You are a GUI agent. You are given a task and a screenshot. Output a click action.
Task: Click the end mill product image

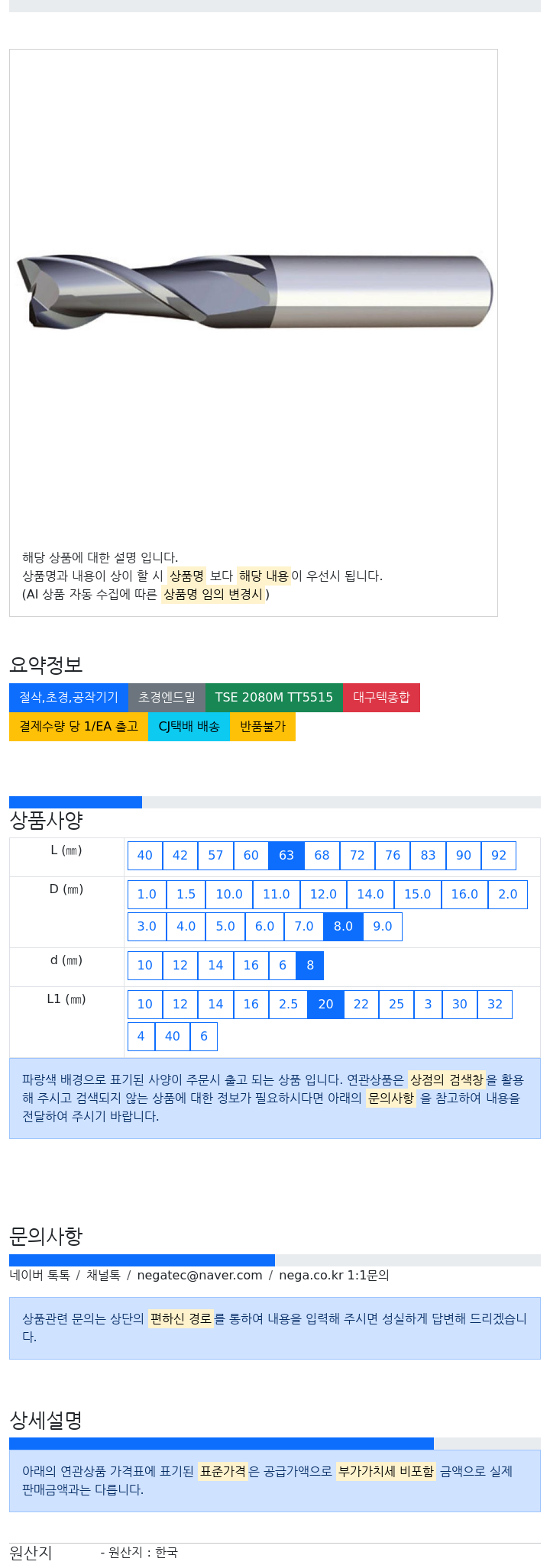coord(254,291)
